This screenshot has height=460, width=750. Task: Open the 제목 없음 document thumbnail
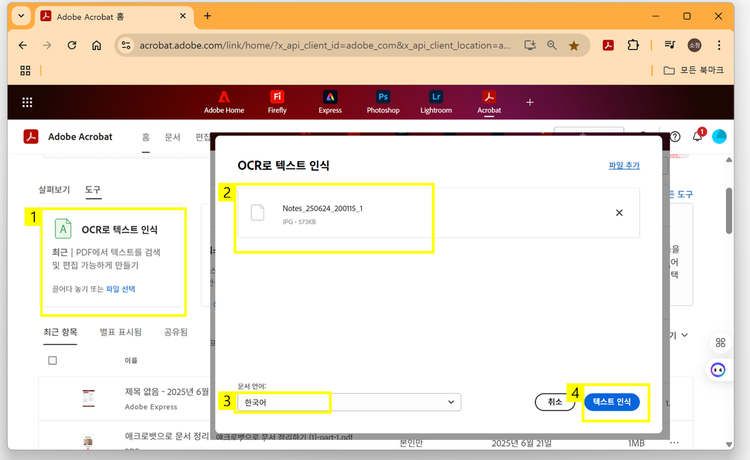tap(88, 398)
